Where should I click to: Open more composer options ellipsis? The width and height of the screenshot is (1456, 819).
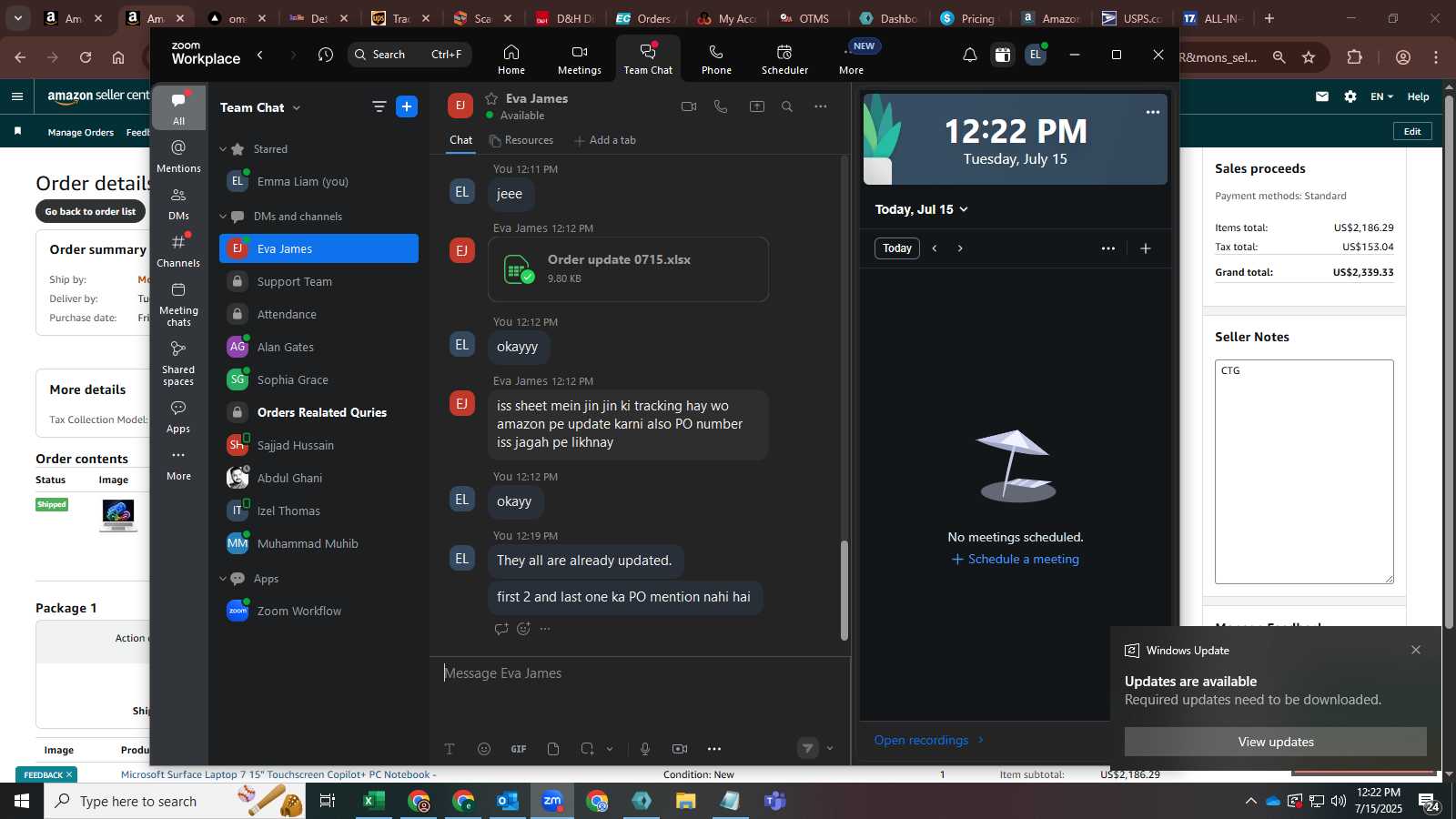point(714,749)
